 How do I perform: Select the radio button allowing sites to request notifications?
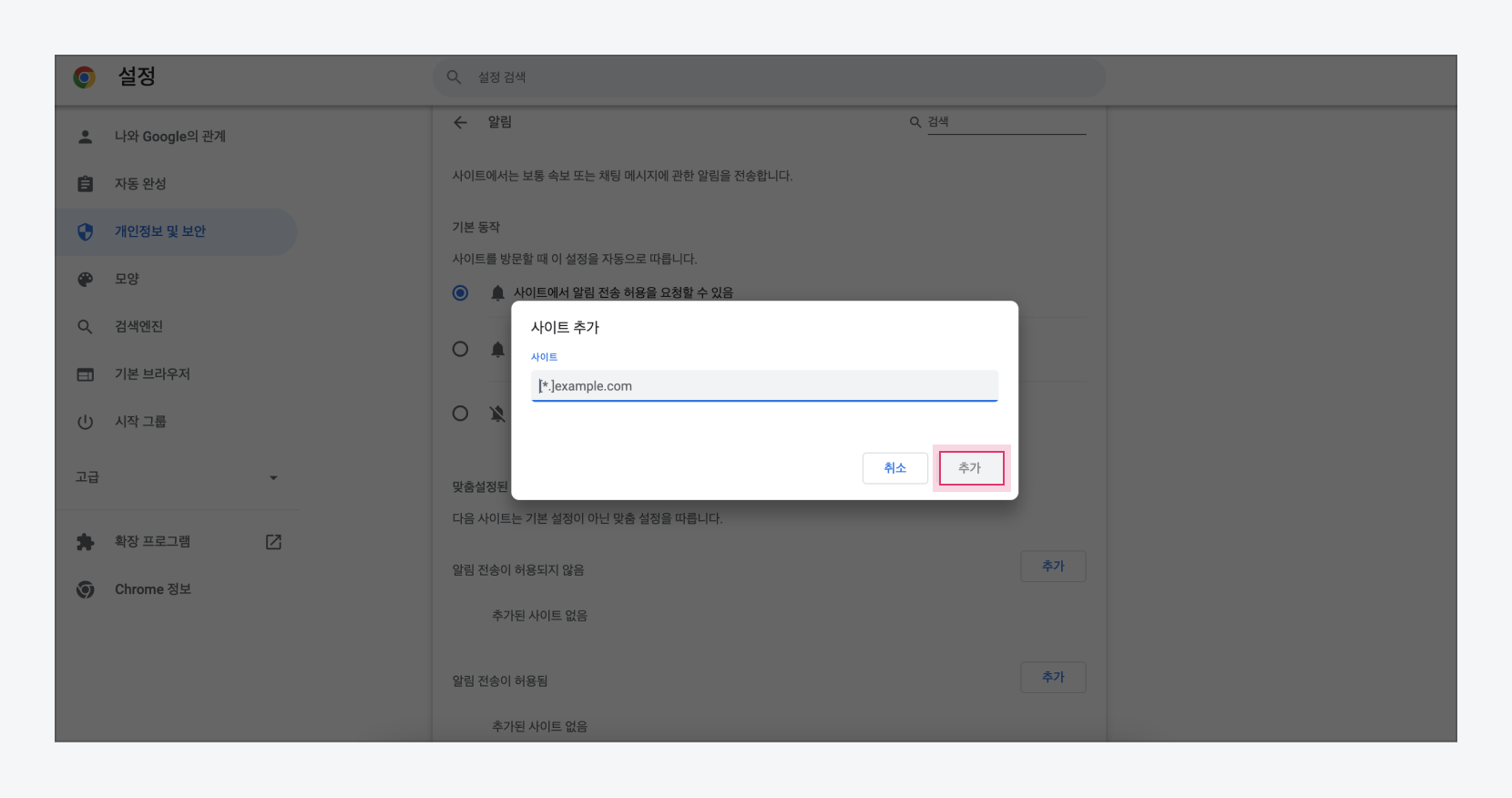pyautogui.click(x=461, y=292)
